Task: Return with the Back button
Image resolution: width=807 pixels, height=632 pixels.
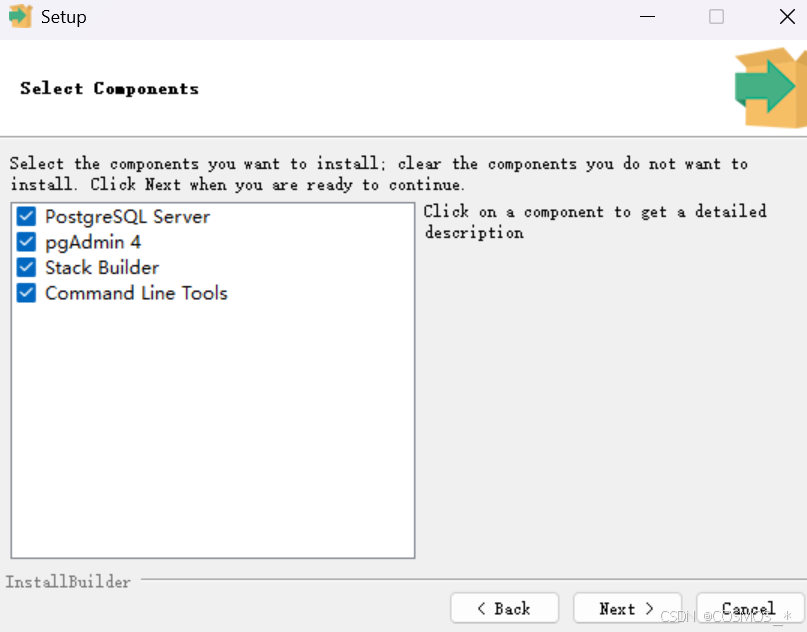Action: click(x=504, y=608)
